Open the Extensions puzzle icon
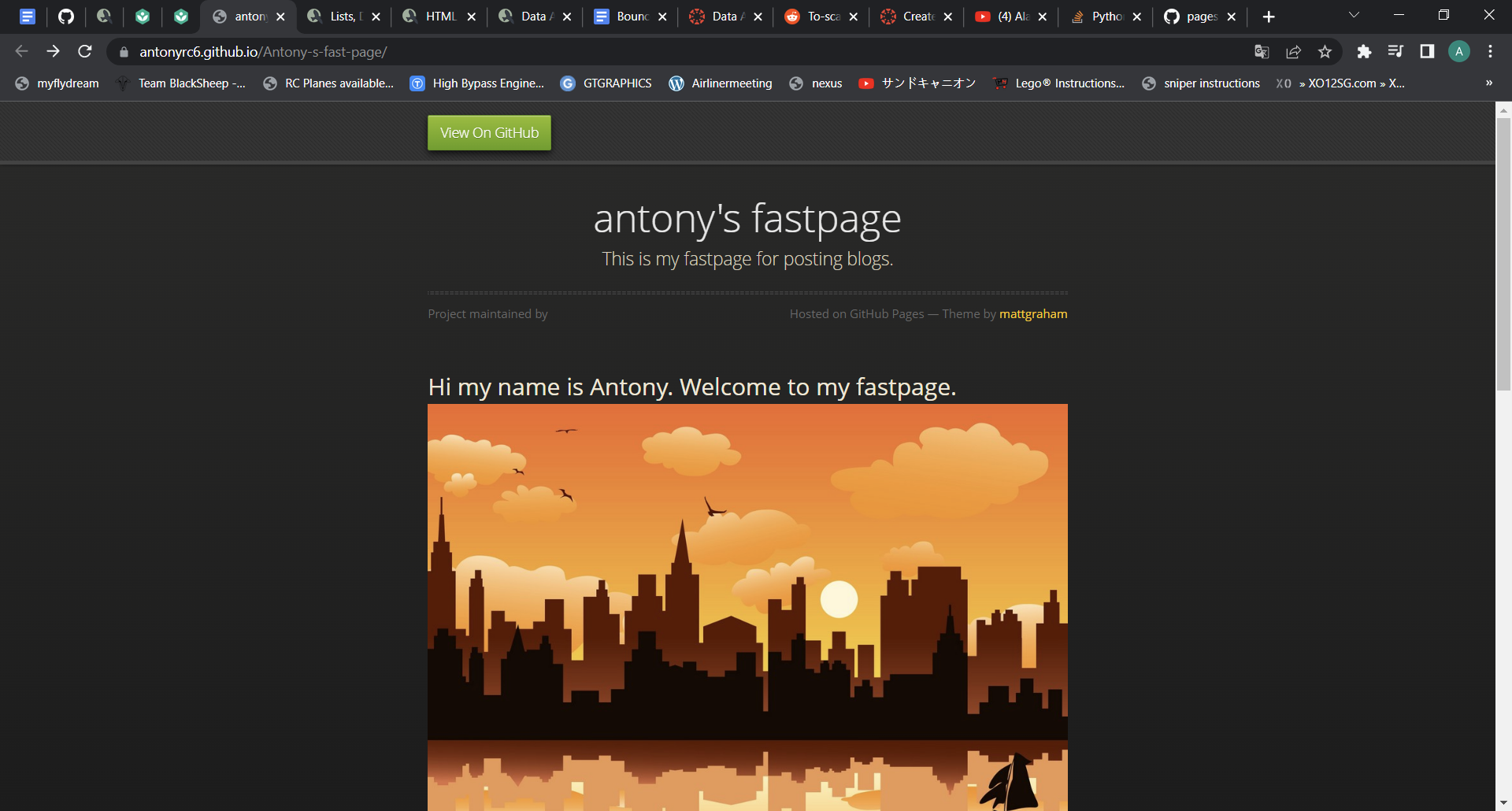Image resolution: width=1512 pixels, height=811 pixels. 1364,52
